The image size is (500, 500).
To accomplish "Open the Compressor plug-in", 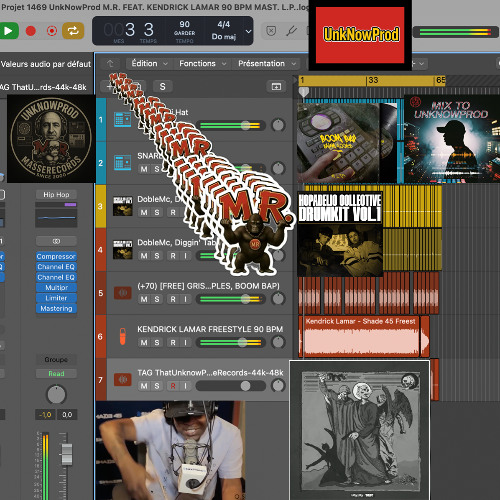I will pos(56,256).
